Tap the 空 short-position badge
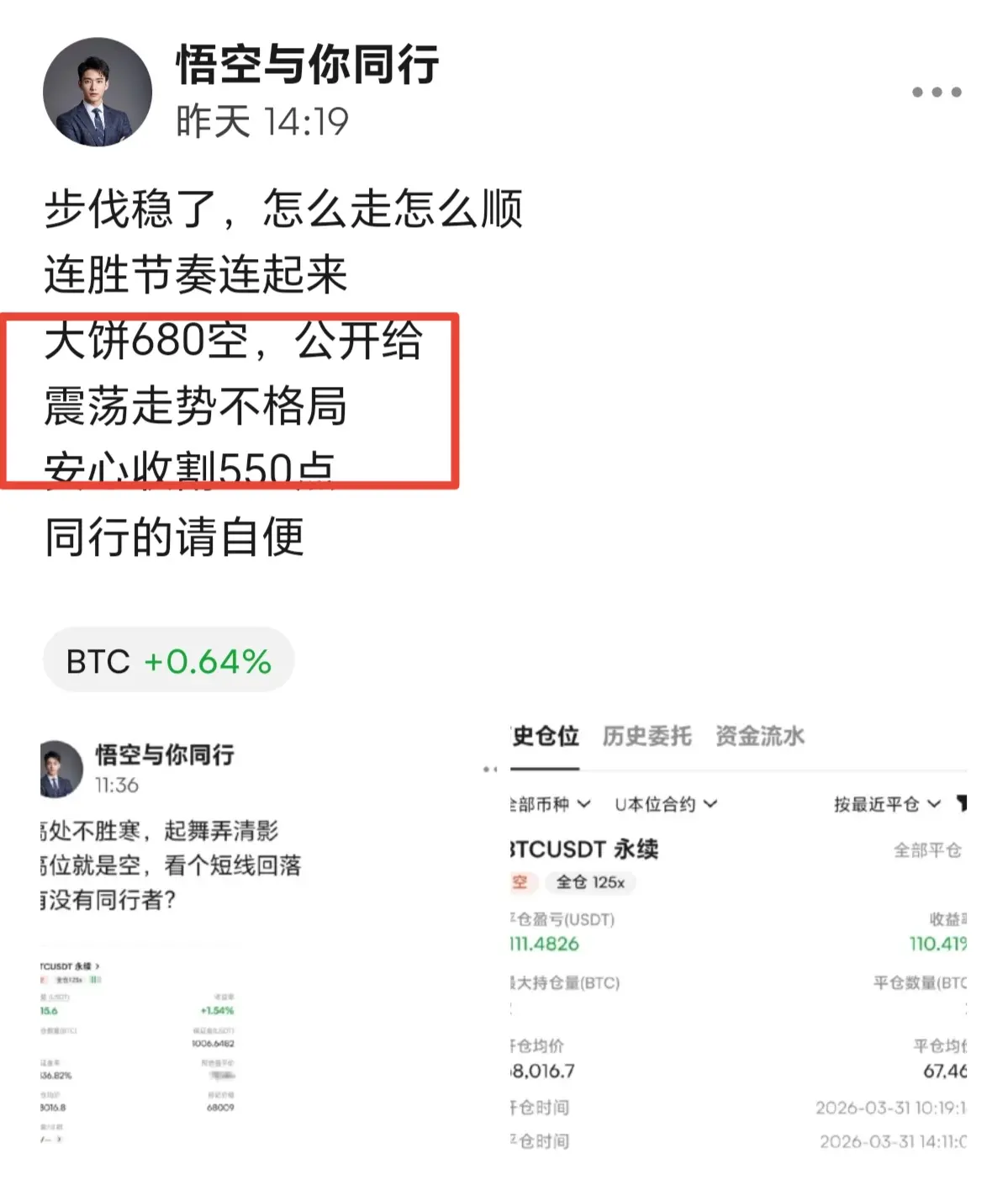 point(520,882)
